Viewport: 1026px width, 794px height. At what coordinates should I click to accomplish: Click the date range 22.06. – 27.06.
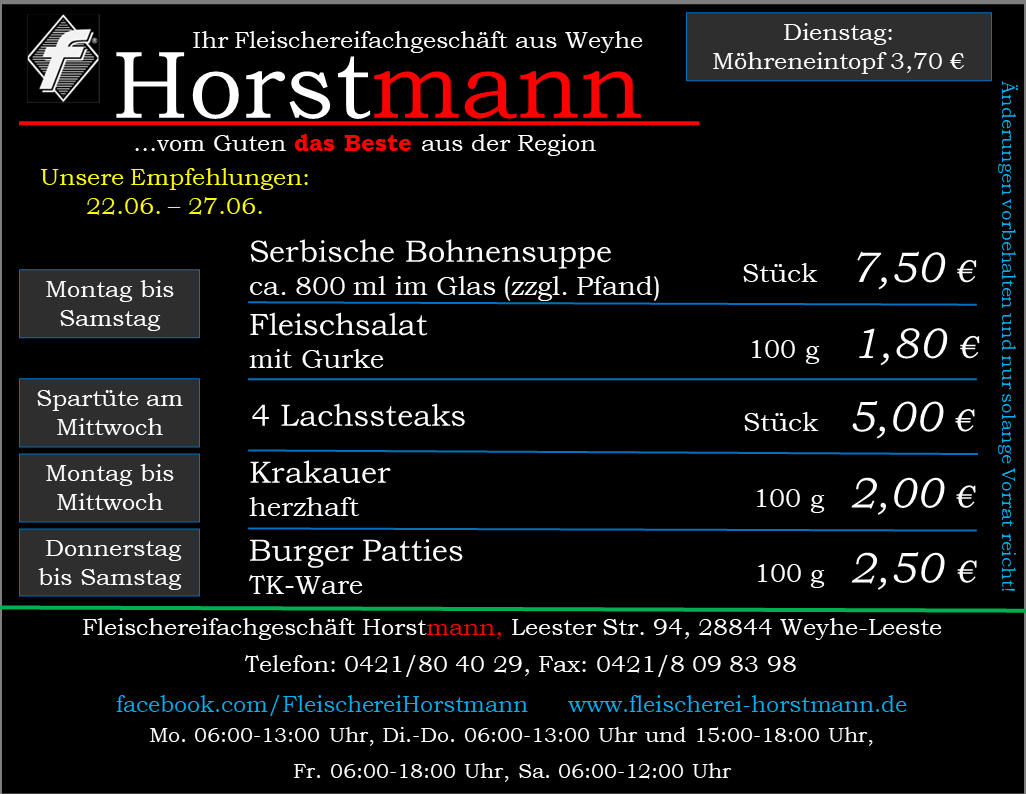pos(175,206)
